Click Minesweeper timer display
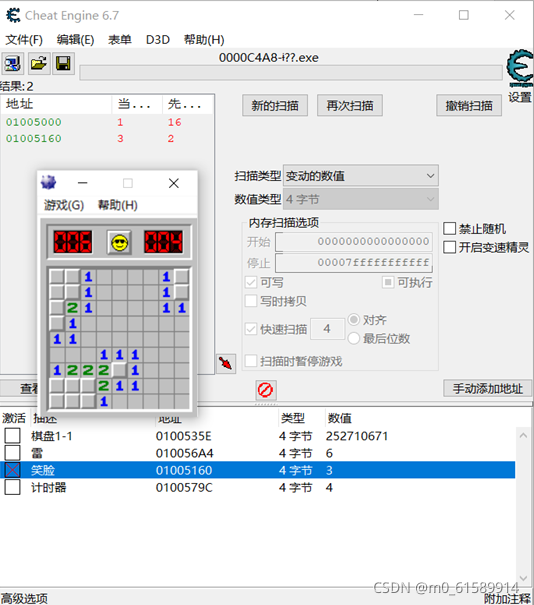This screenshot has height=605, width=534. point(164,242)
